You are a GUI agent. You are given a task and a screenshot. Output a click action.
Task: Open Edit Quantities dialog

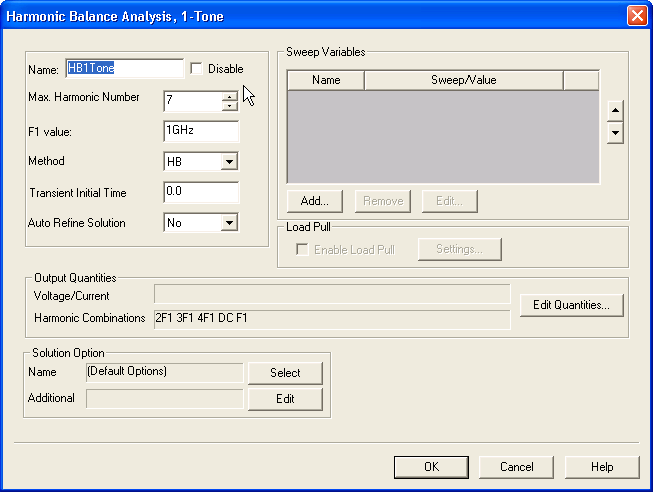coord(571,305)
